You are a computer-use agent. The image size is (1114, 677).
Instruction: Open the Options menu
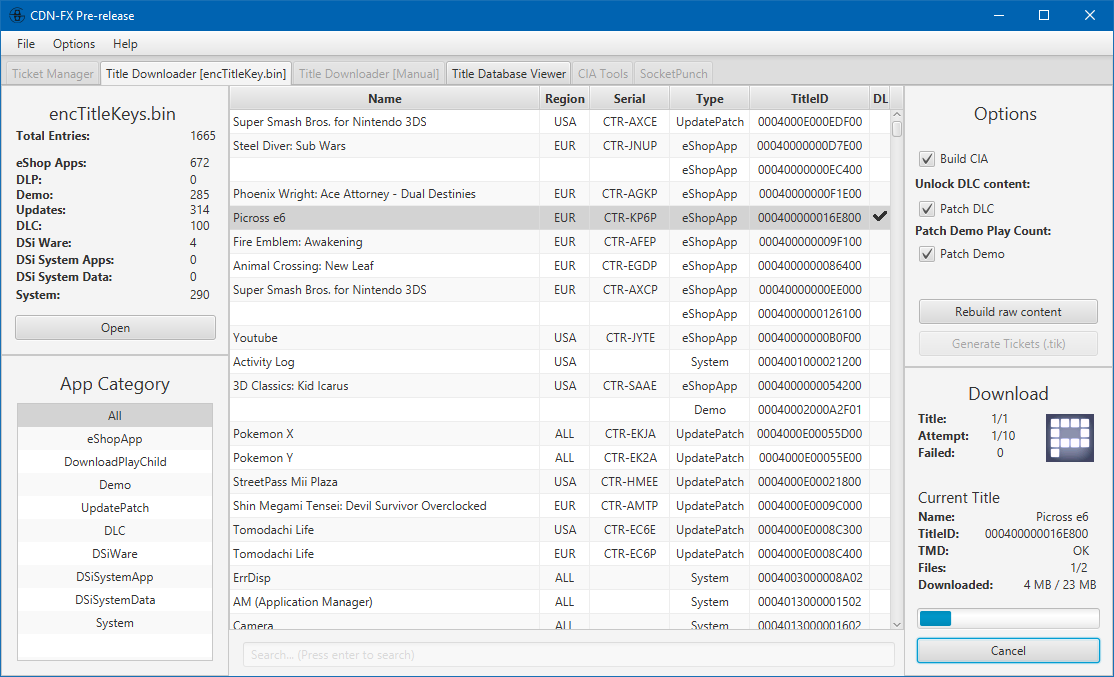(74, 43)
